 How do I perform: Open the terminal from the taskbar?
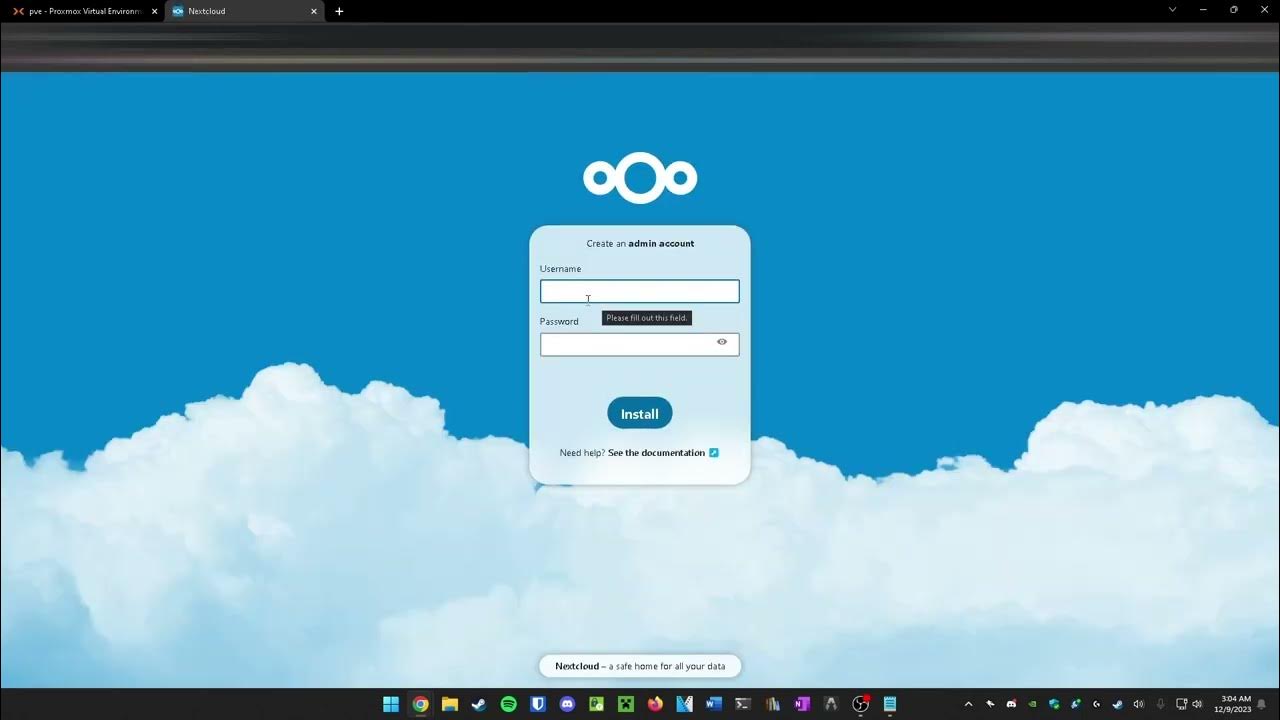[743, 704]
